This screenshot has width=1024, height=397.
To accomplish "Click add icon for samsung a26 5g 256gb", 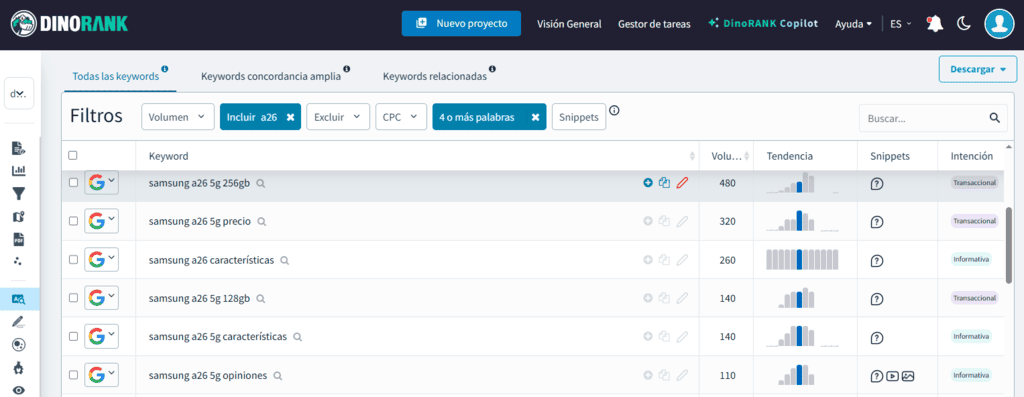I will [648, 183].
